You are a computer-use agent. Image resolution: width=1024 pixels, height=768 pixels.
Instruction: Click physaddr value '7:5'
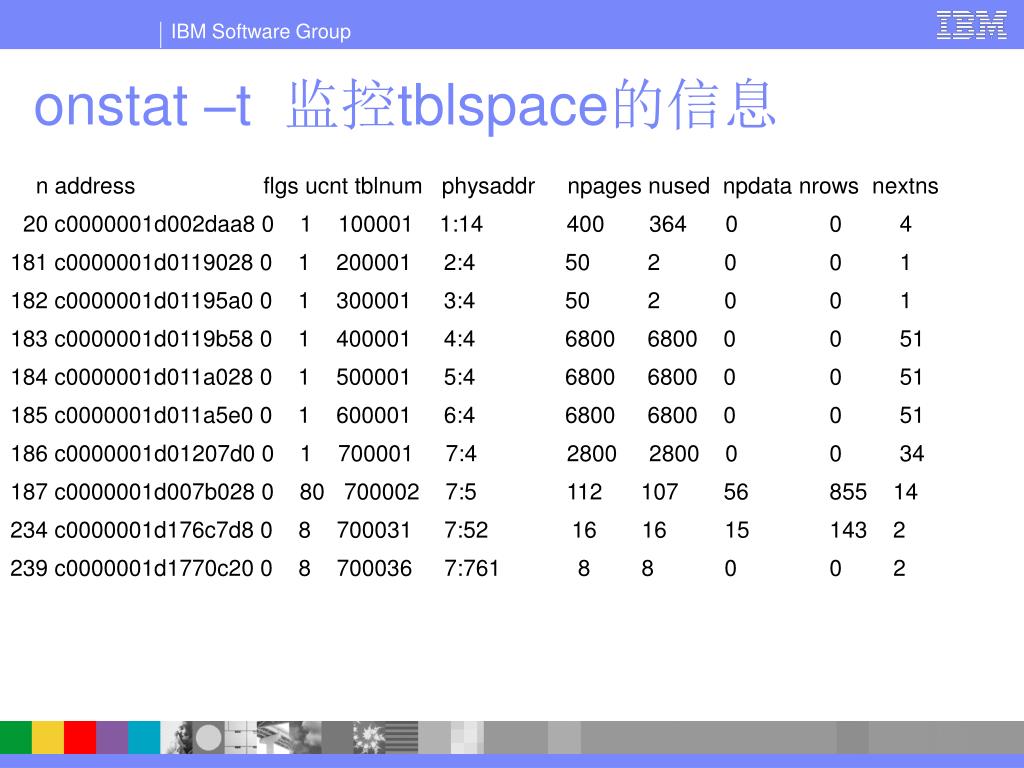click(x=461, y=492)
